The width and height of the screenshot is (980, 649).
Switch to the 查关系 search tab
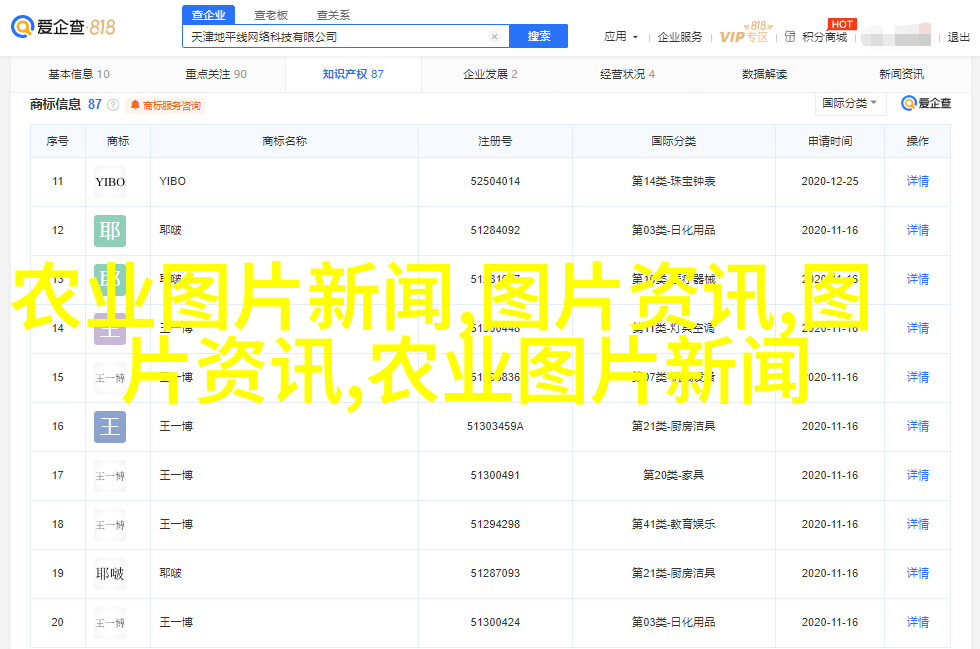tap(334, 15)
